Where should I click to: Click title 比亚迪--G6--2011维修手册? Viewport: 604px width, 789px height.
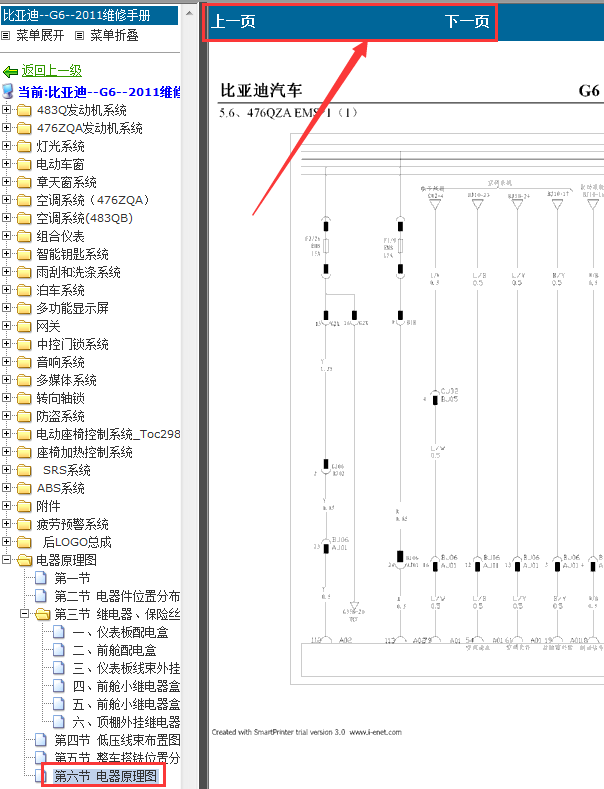click(x=77, y=15)
